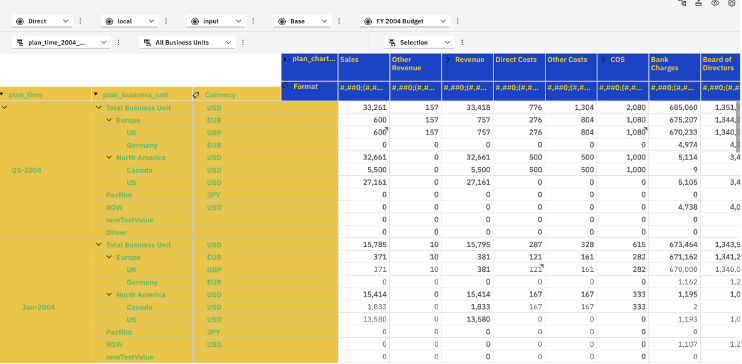Image resolution: width=742 pixels, height=364 pixels.
Task: Select the Other Costs column header
Action: [571, 67]
